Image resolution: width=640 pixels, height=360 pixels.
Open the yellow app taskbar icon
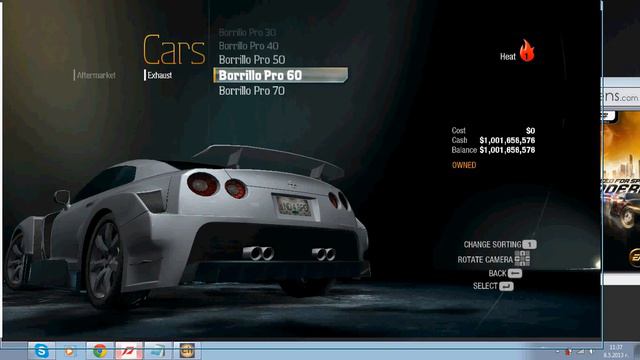click(187, 351)
